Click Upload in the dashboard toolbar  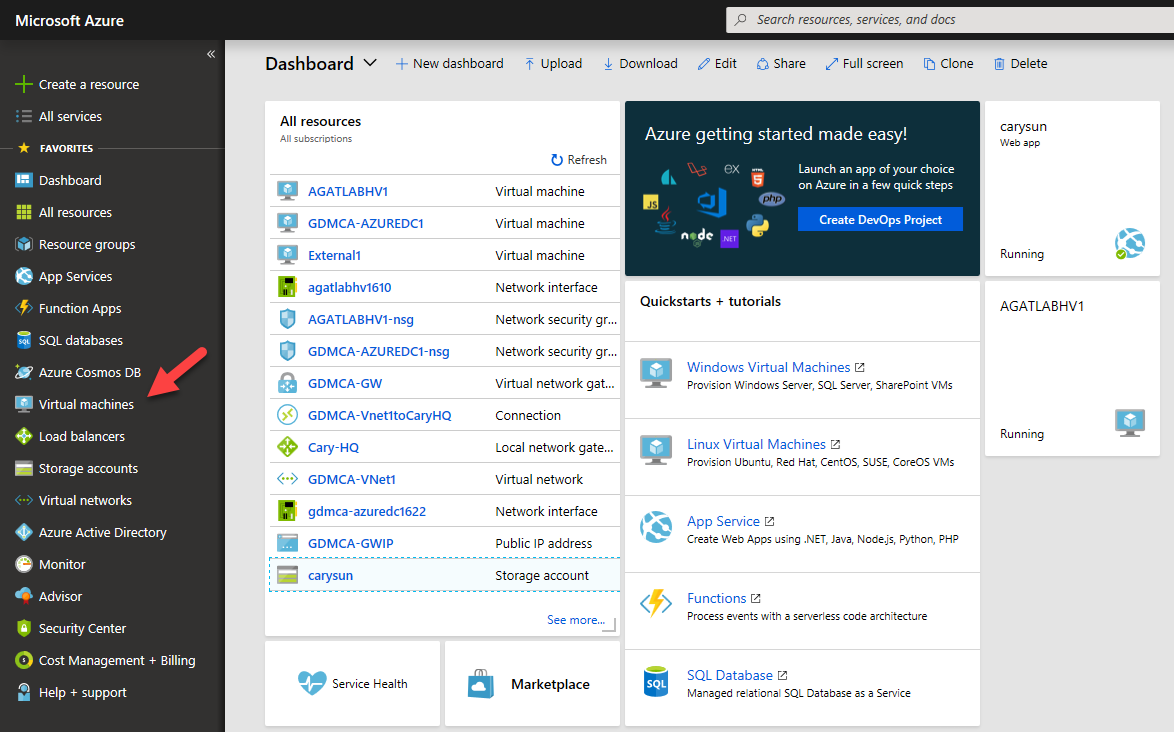coord(553,64)
